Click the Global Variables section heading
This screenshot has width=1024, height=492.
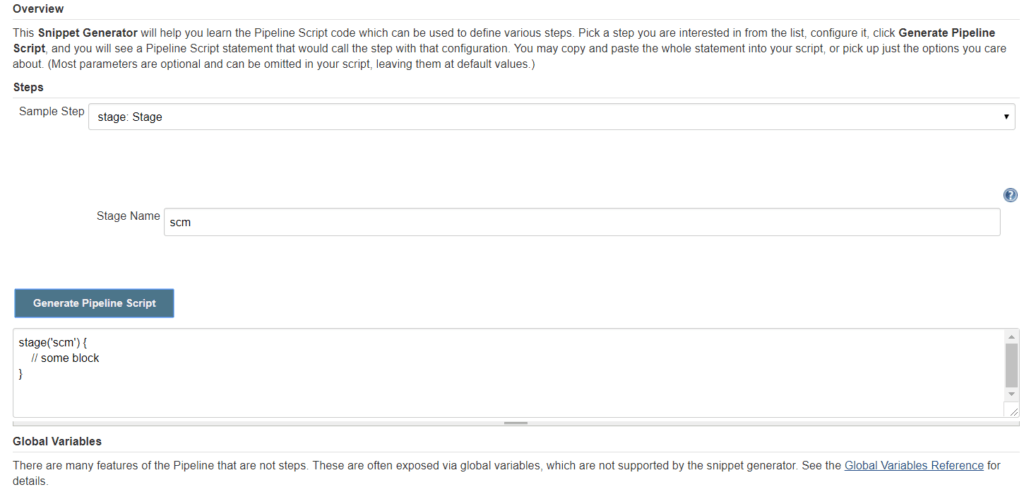57,441
